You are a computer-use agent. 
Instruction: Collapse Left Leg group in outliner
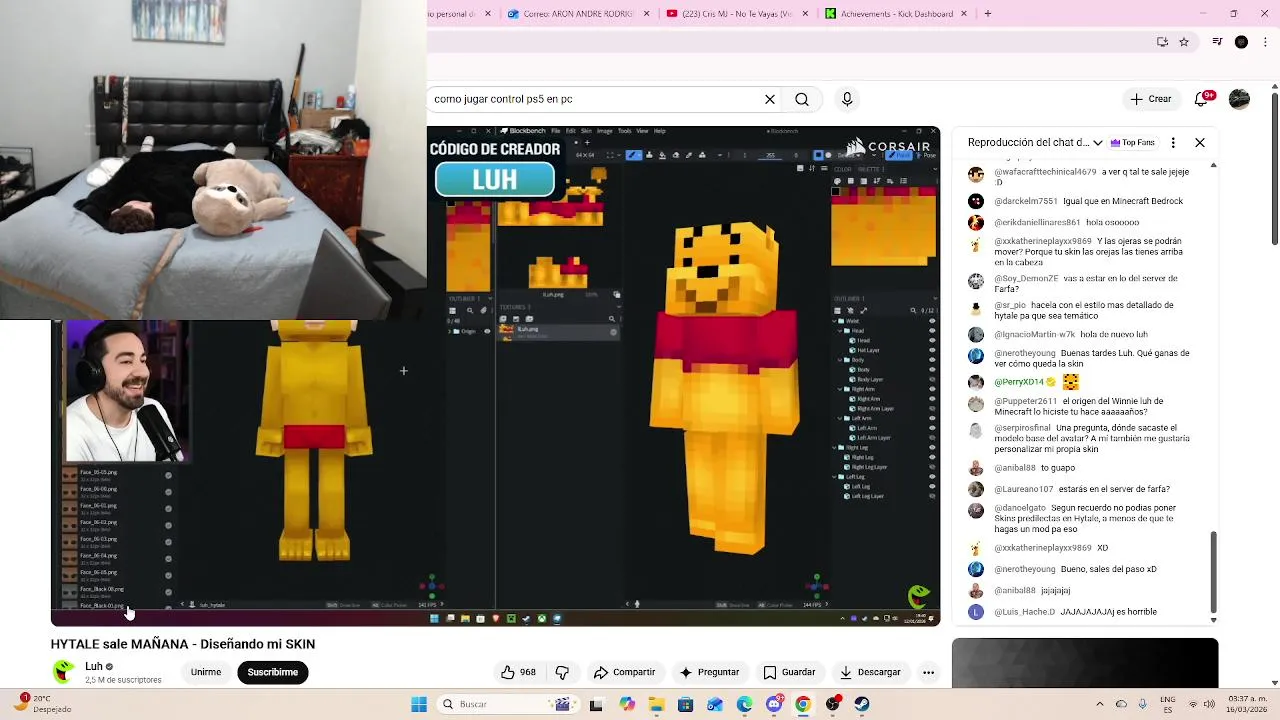pos(835,476)
